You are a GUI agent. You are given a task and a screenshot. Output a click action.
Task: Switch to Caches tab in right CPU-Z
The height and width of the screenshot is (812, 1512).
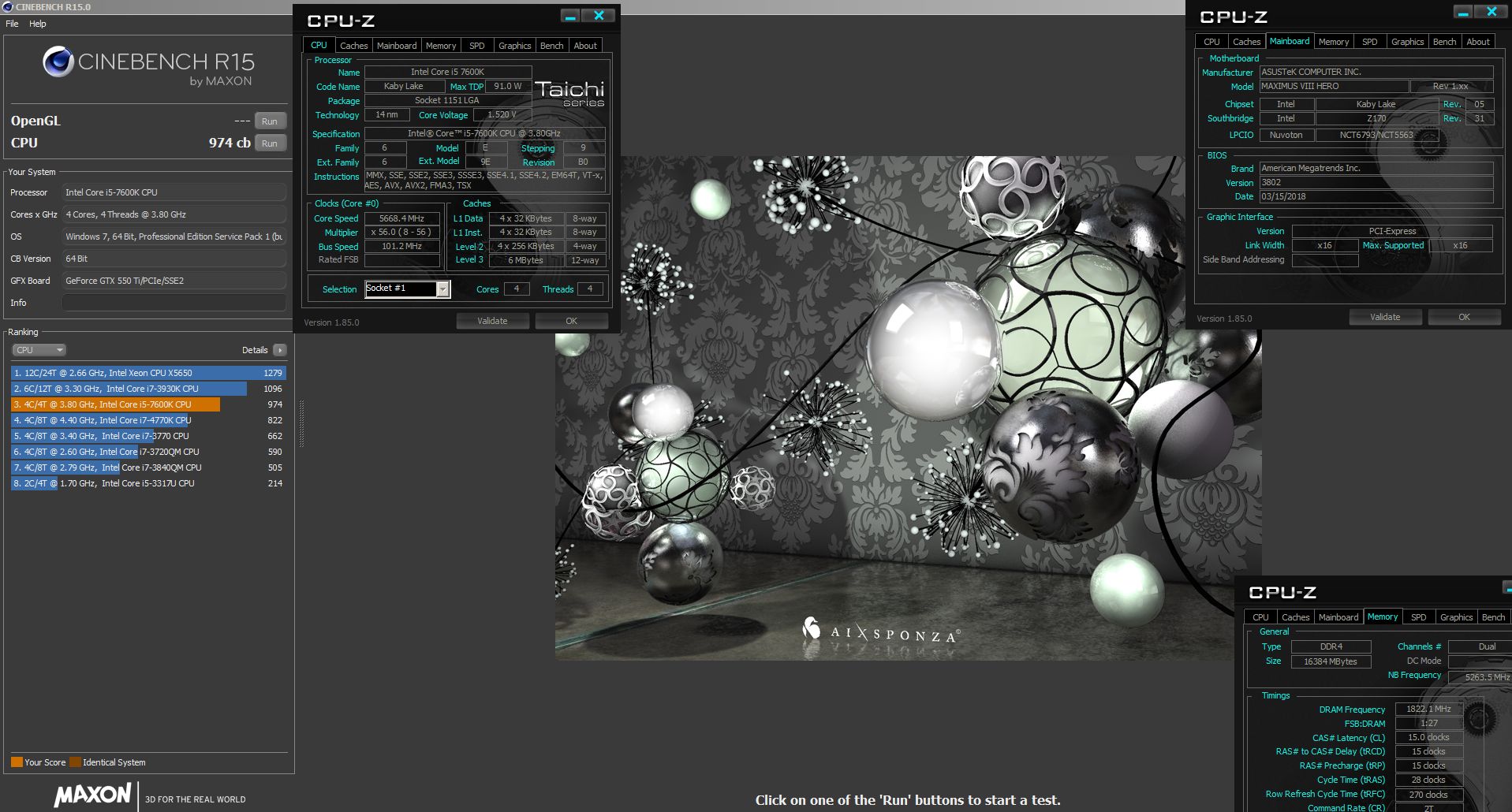[x=1247, y=42]
